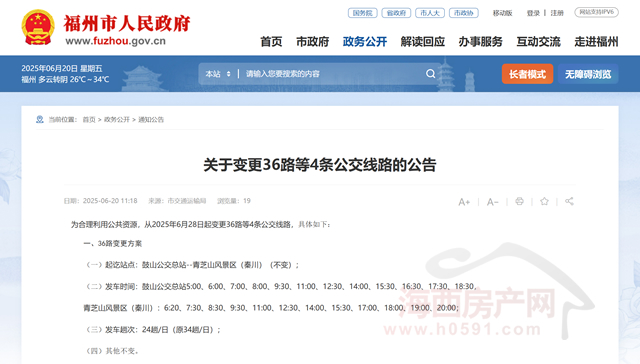Viewport: 640px width, 364px height.
Task: Share the announcement via share icon
Action: point(569,201)
